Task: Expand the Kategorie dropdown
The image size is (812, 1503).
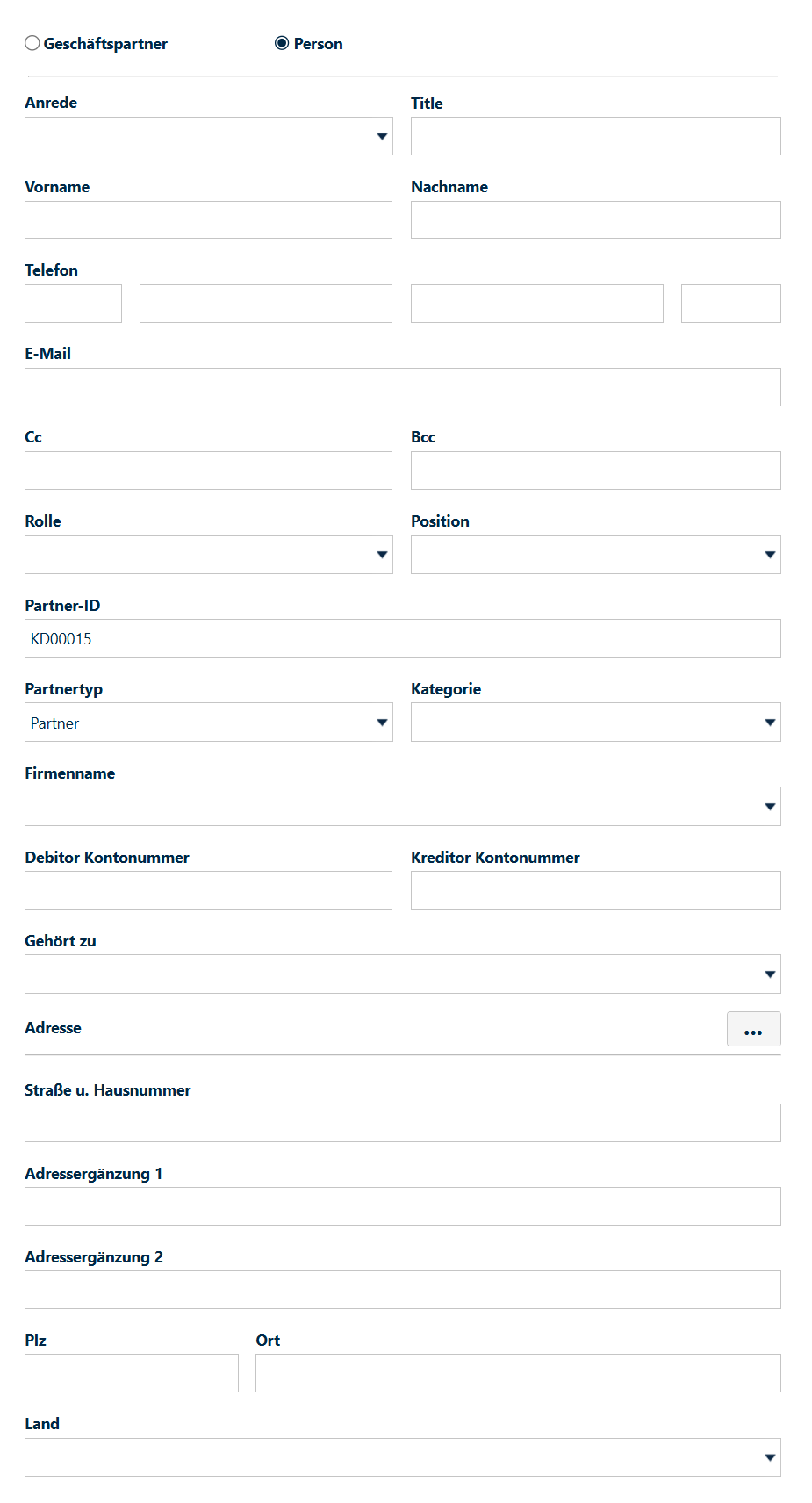Action: [x=596, y=723]
